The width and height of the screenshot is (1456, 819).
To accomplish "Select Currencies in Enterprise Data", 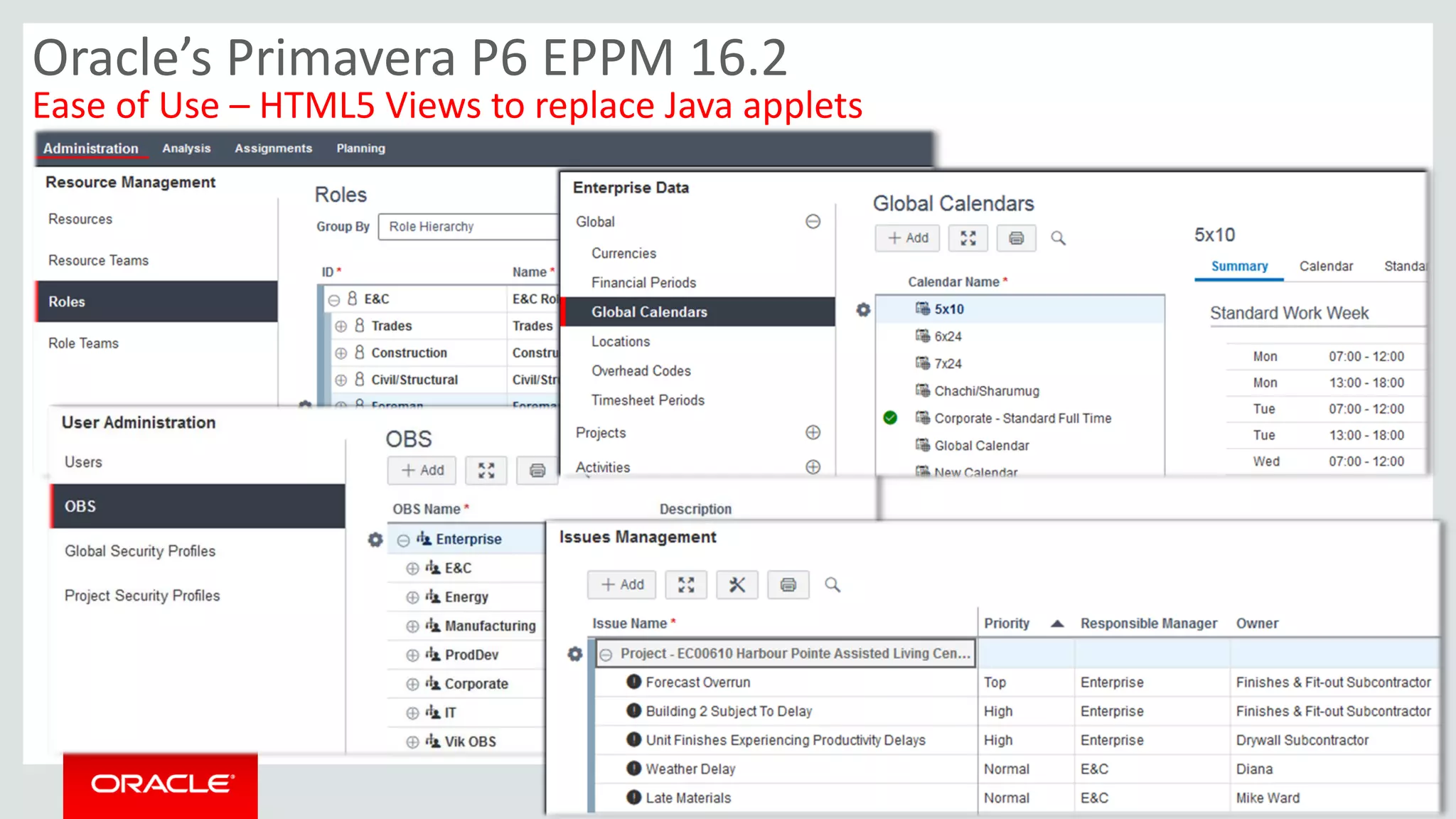I will [x=623, y=254].
